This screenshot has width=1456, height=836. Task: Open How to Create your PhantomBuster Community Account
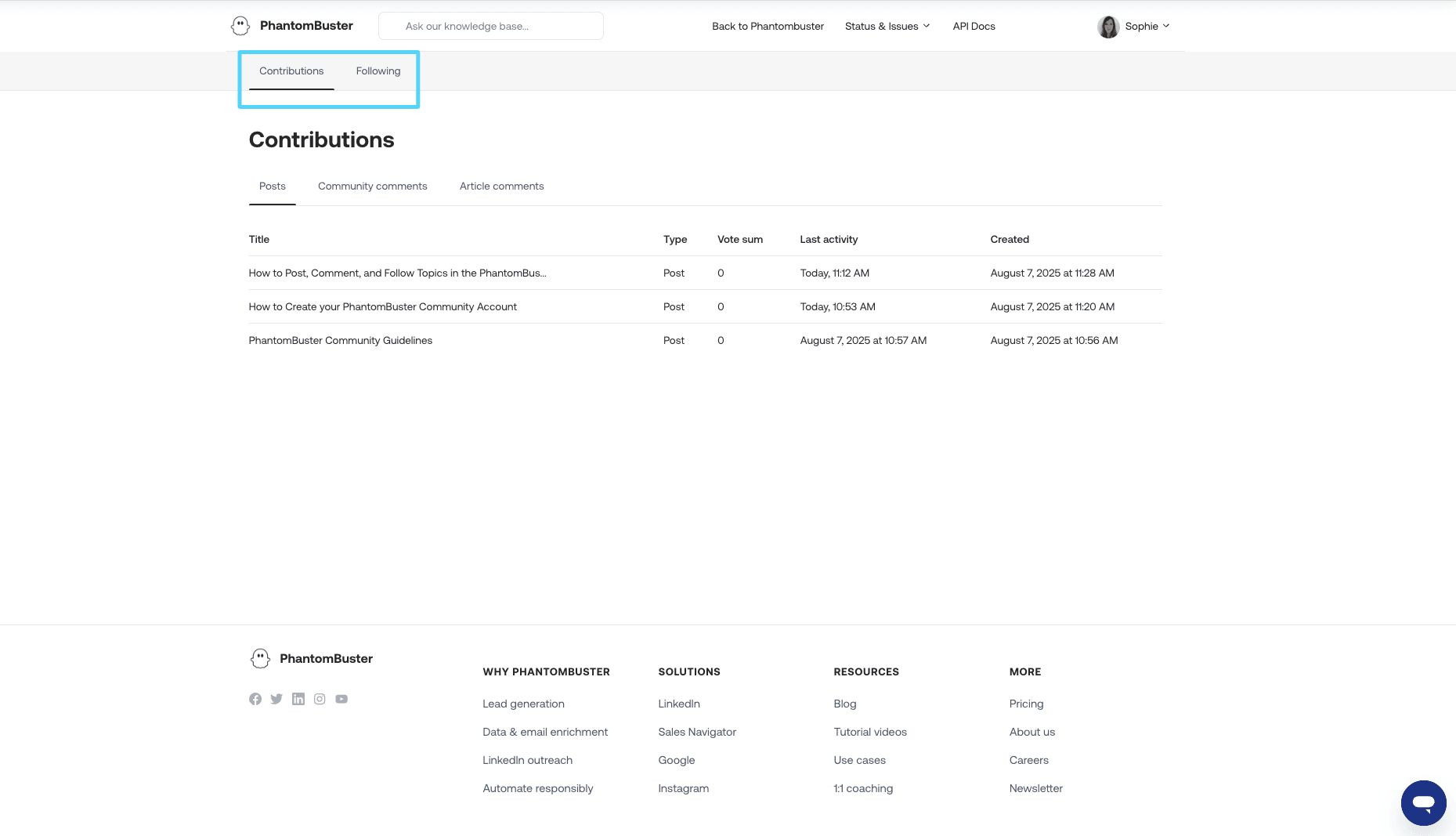click(383, 306)
